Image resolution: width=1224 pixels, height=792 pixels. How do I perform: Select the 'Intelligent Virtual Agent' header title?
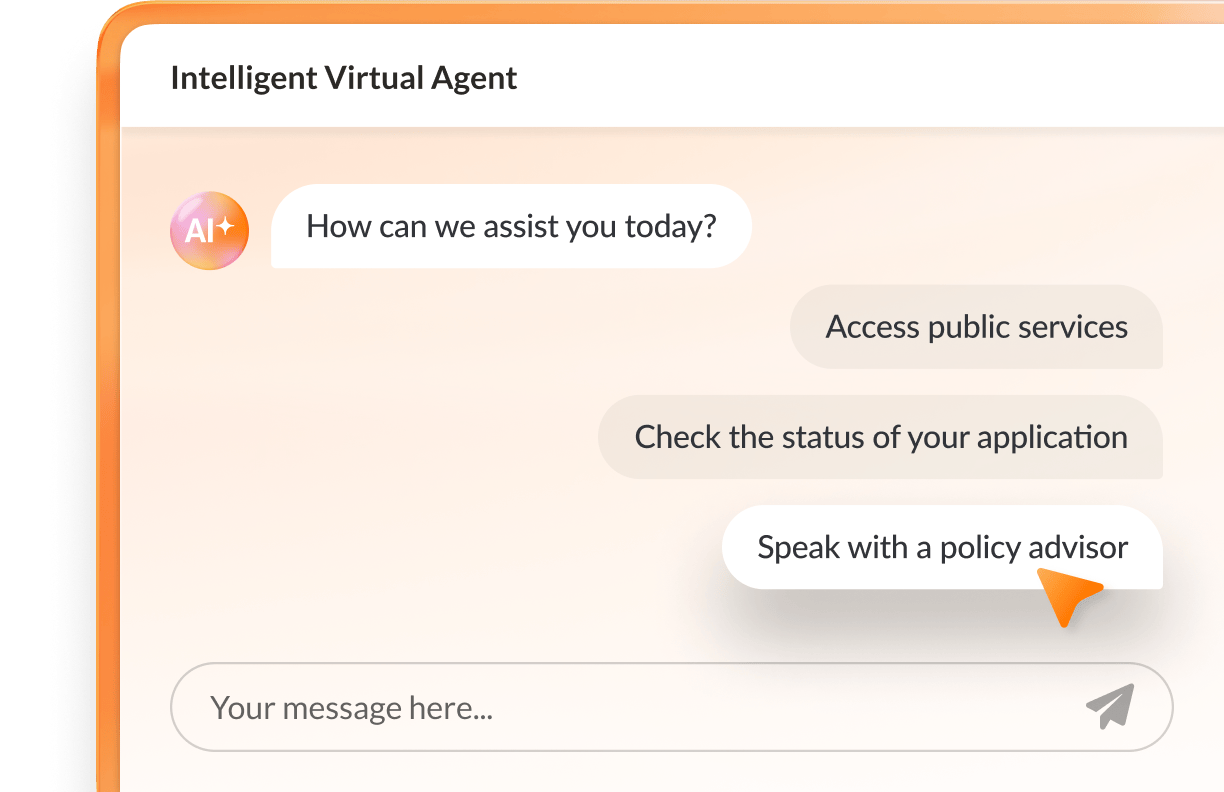(x=344, y=78)
